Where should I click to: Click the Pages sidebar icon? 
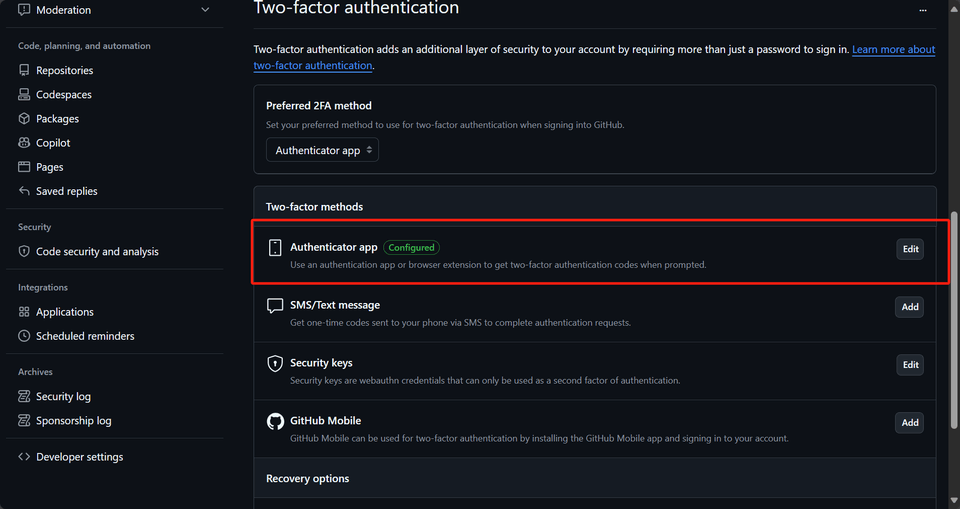coord(25,167)
